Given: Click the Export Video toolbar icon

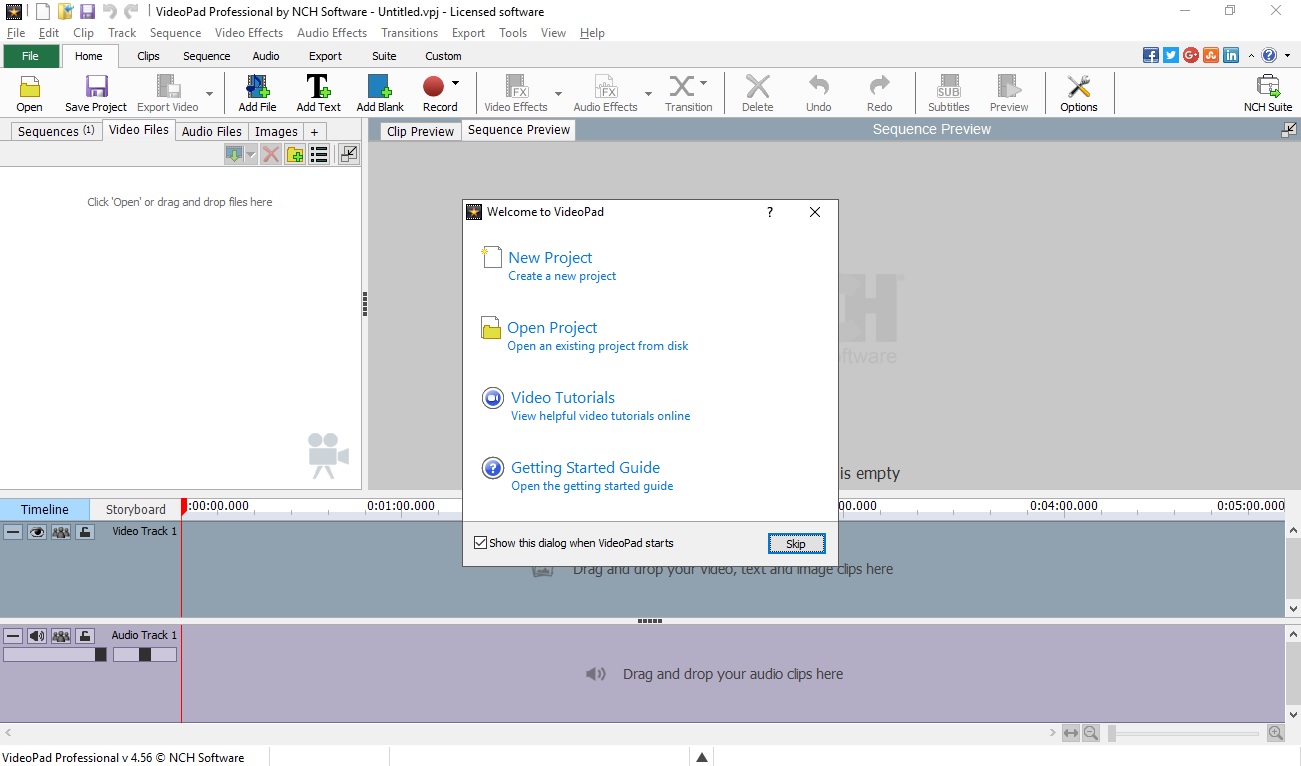Looking at the screenshot, I should (x=168, y=87).
